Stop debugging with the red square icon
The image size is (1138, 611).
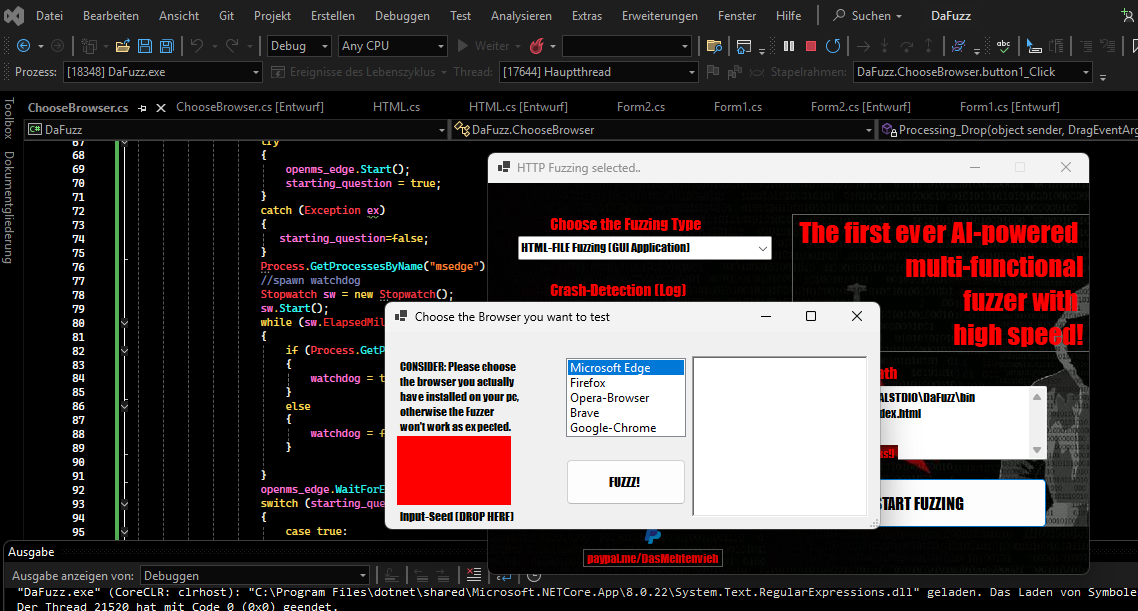tap(811, 46)
